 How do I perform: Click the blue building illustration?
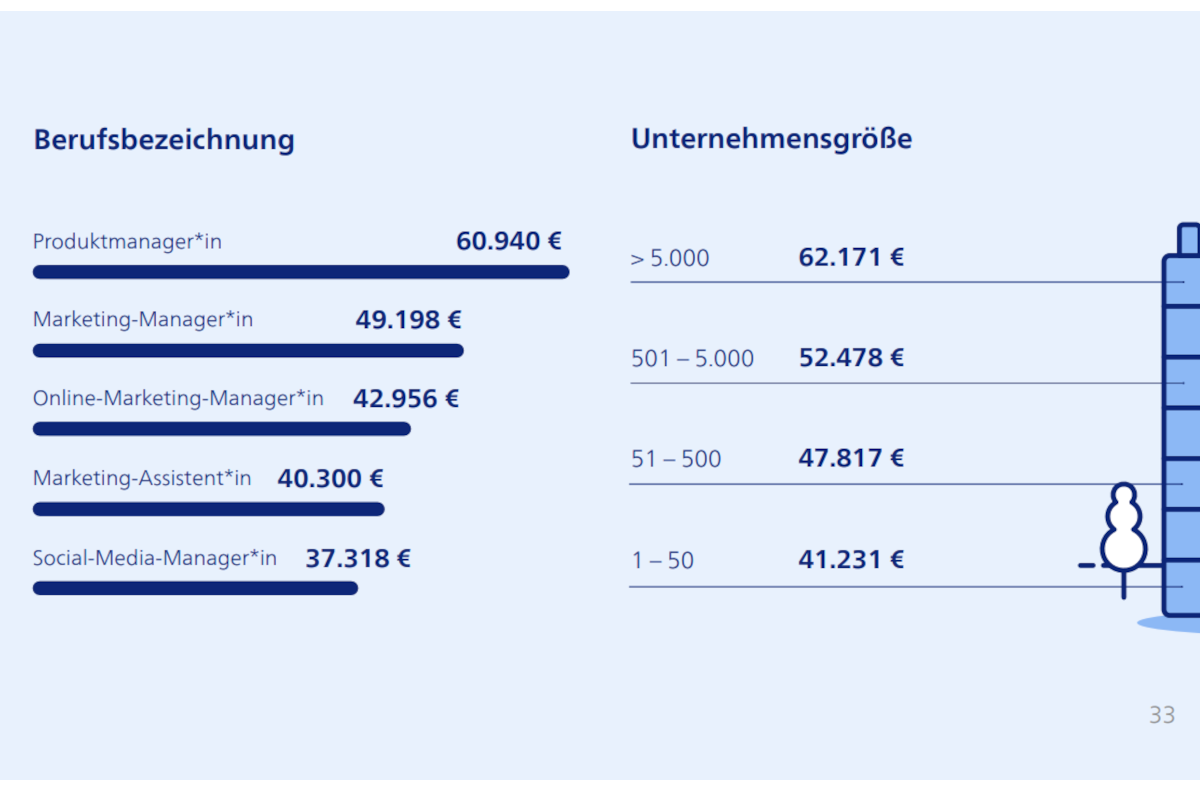click(x=1181, y=430)
